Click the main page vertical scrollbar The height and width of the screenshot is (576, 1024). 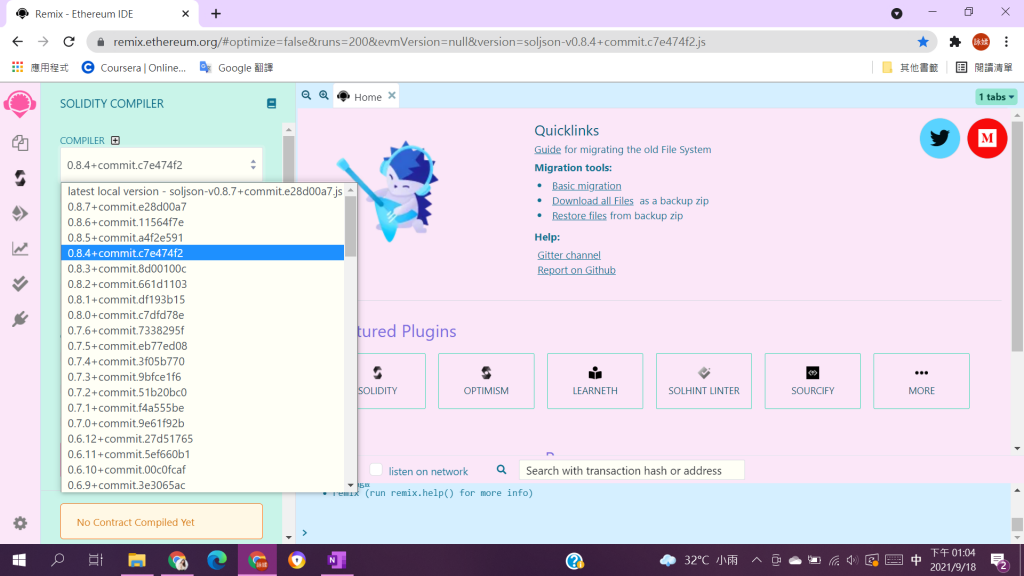pos(1017,236)
